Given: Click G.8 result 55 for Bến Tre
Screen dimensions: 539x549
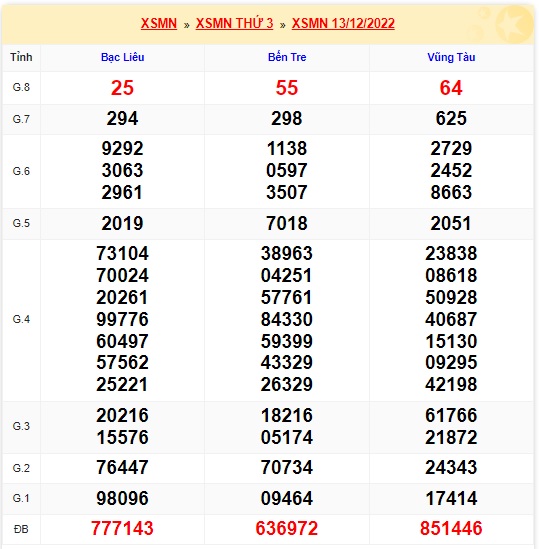Looking at the screenshot, I should (x=287, y=88).
